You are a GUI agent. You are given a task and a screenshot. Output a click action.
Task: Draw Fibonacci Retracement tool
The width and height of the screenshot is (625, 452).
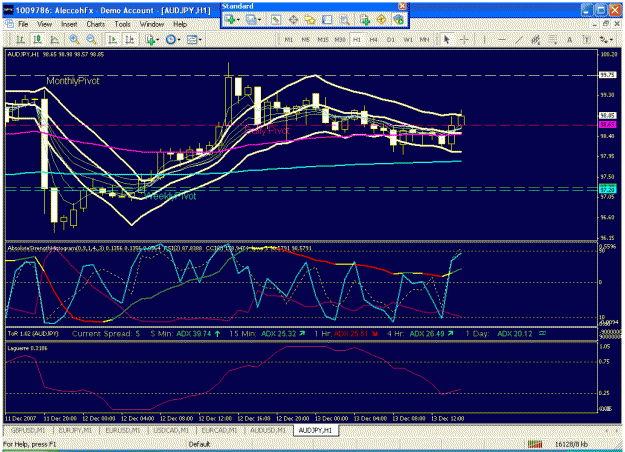coord(552,39)
